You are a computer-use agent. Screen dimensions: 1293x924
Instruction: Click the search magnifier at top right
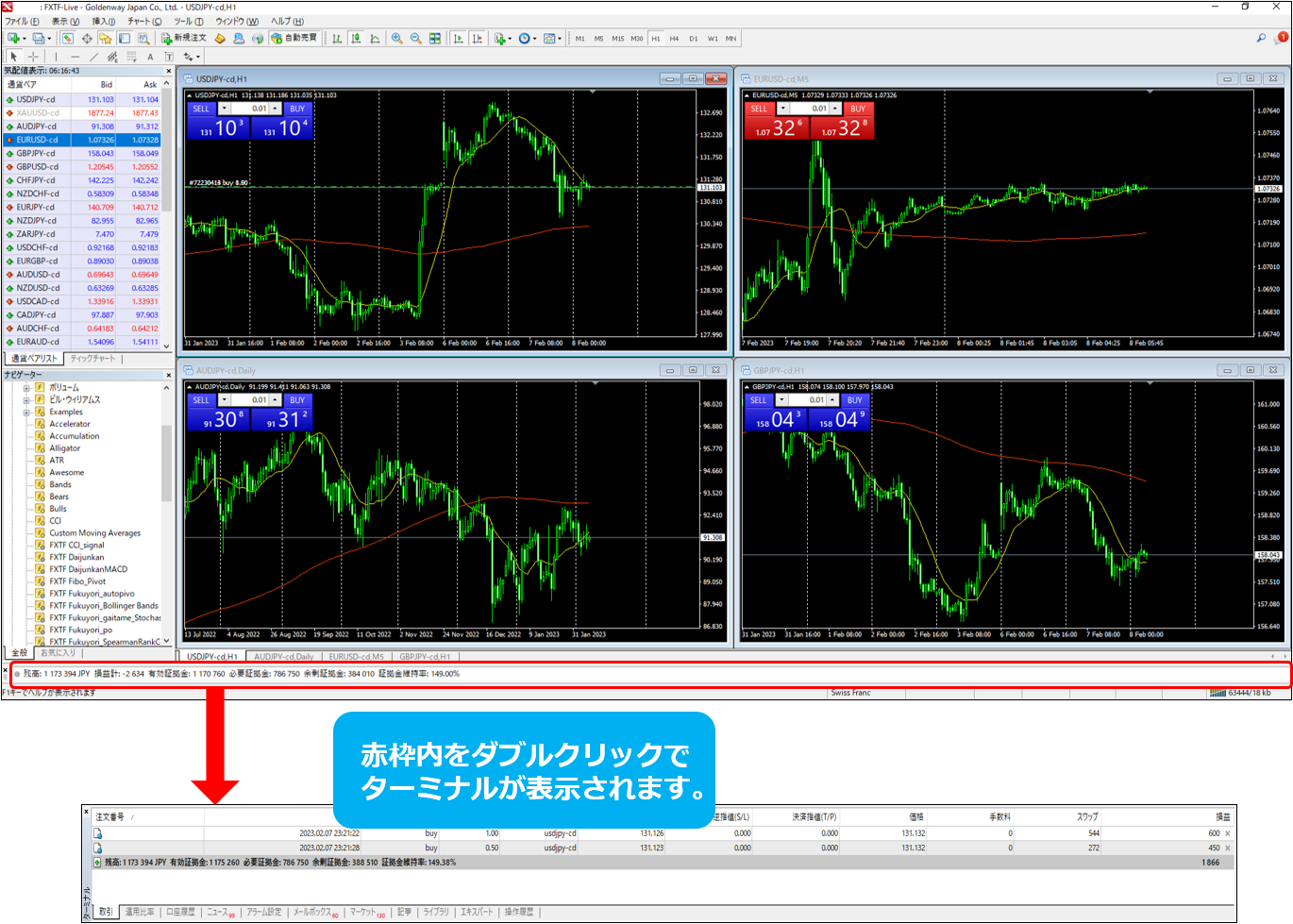click(x=1261, y=39)
